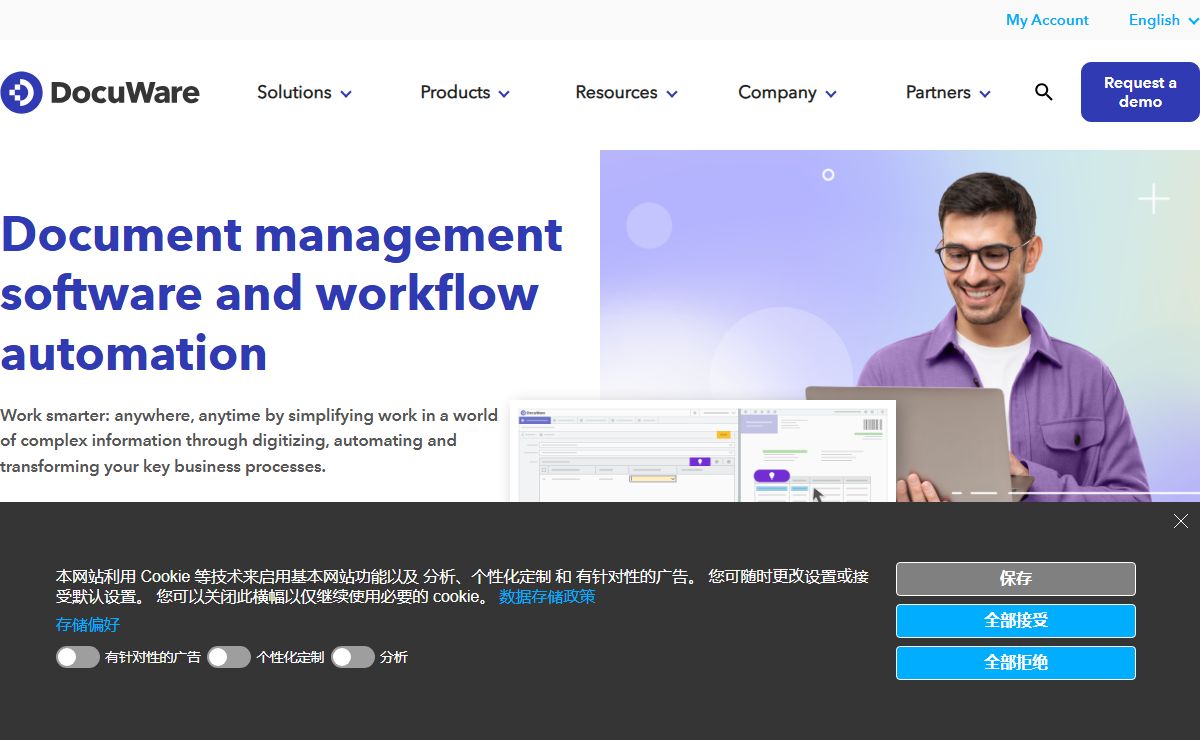Open the site search magnifier icon

[1043, 92]
